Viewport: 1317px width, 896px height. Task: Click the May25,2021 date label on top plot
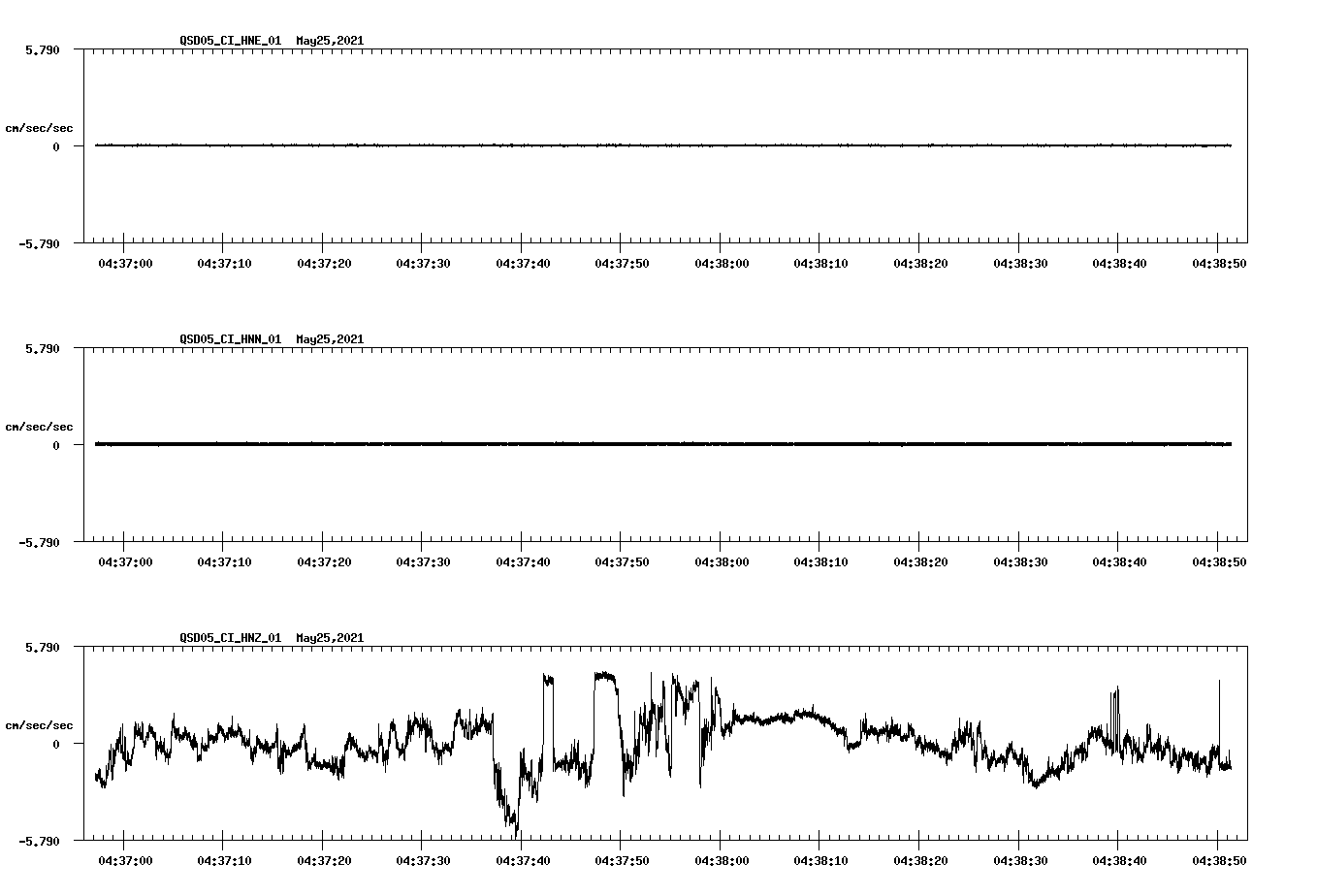pos(328,42)
